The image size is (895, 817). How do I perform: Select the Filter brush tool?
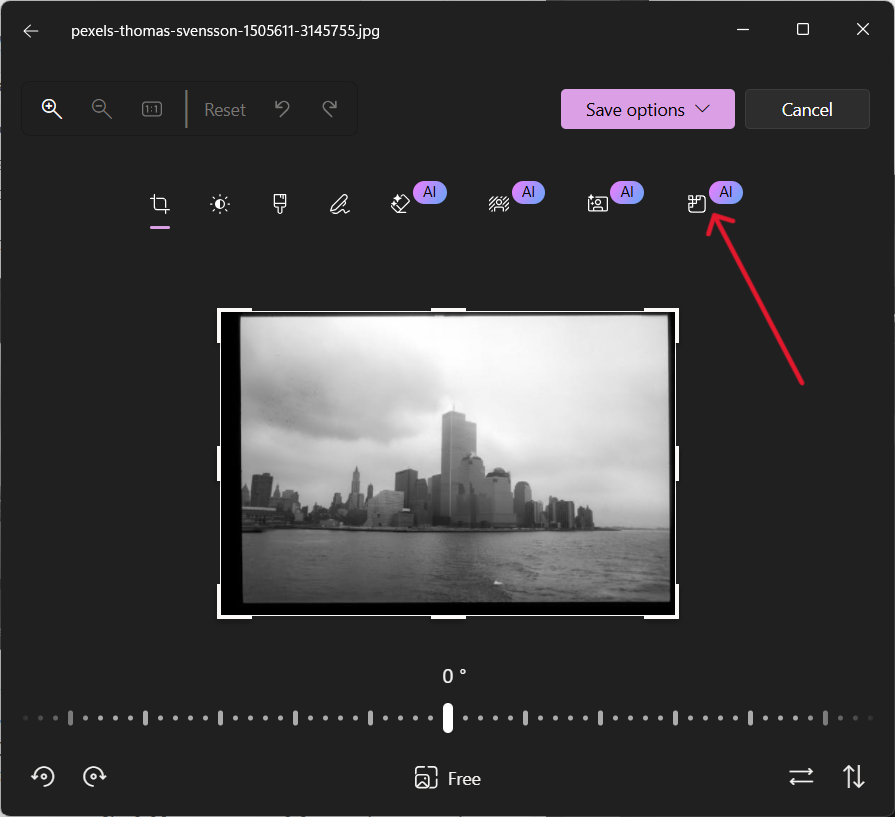click(280, 204)
